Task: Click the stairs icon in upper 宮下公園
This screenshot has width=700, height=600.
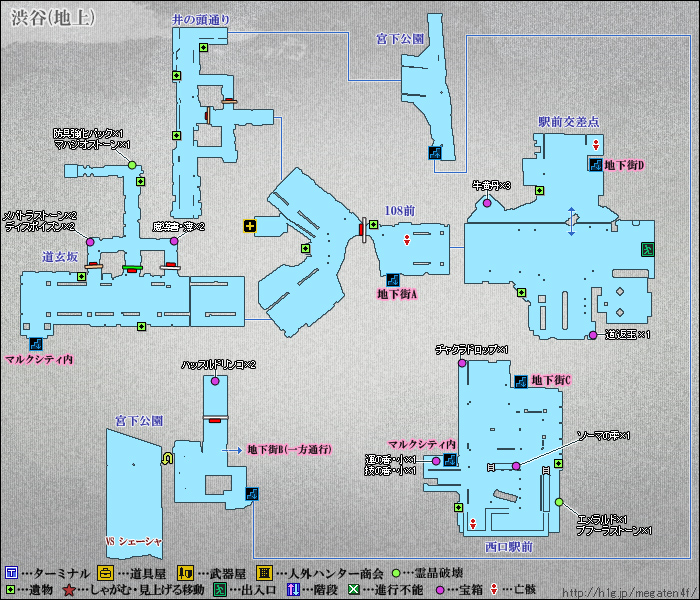Action: tap(435, 152)
